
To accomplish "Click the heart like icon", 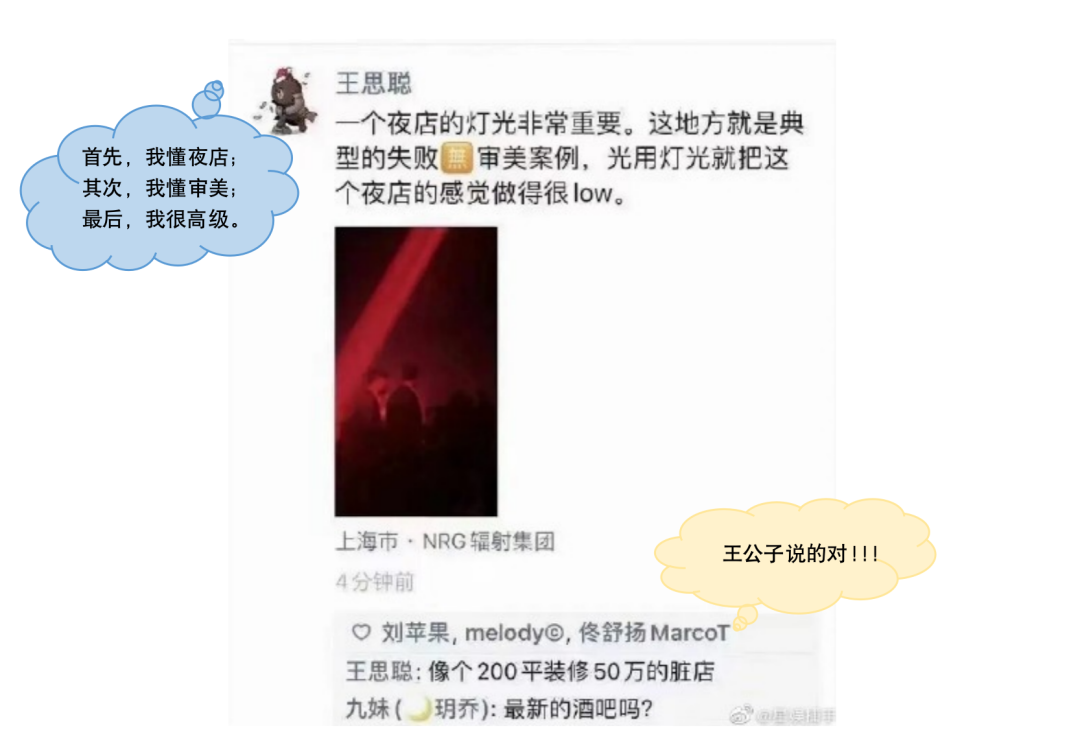I will pos(361,632).
